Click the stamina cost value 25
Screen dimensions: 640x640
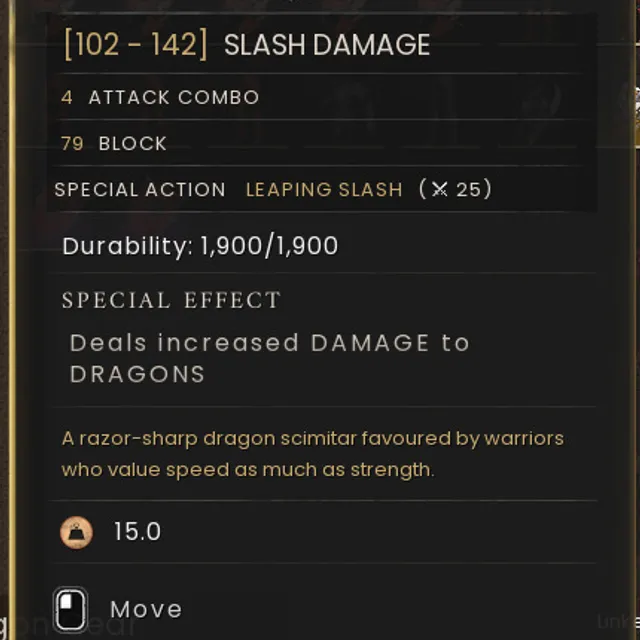point(469,190)
